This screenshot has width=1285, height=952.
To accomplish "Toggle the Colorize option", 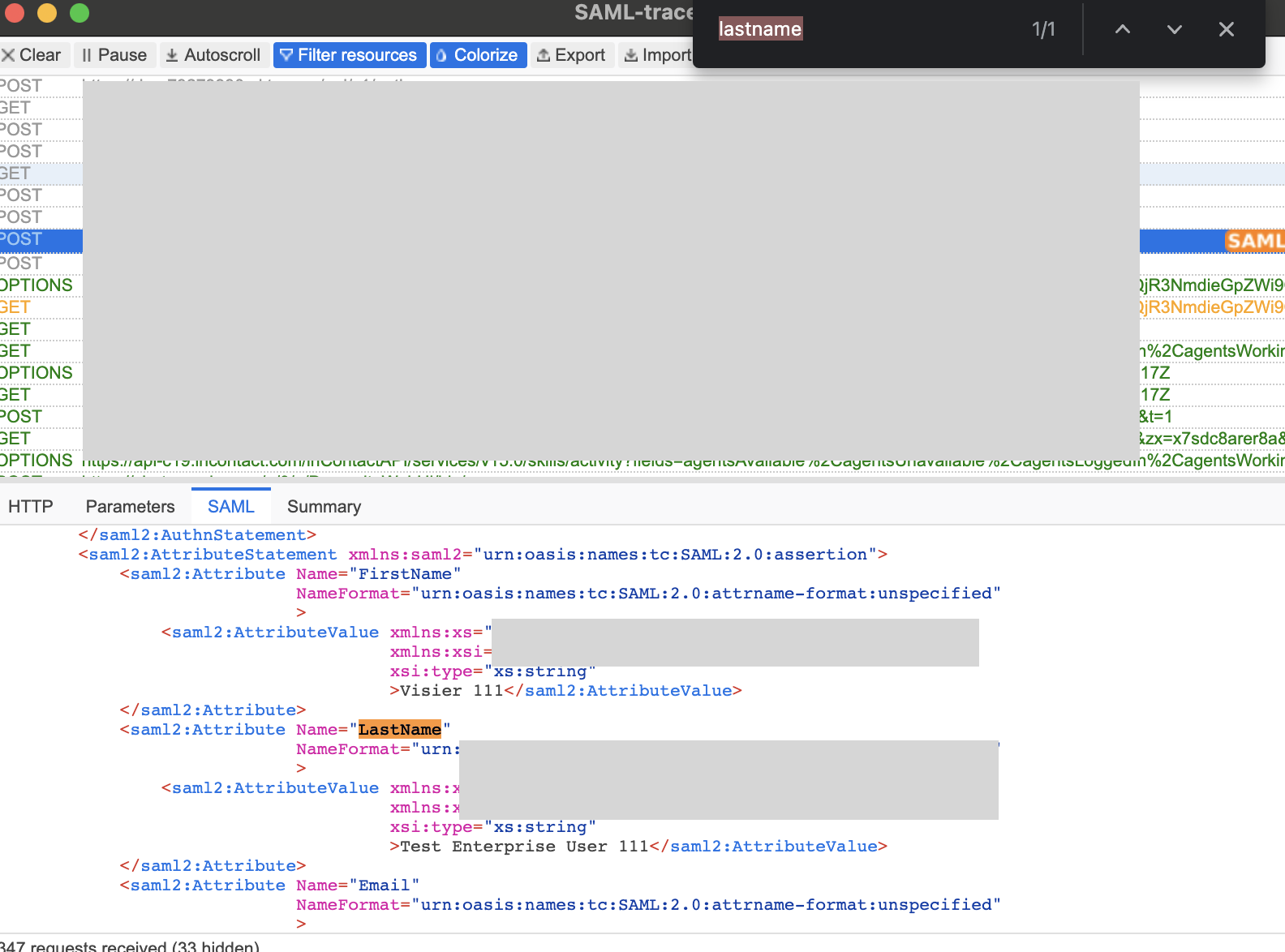I will 478,55.
